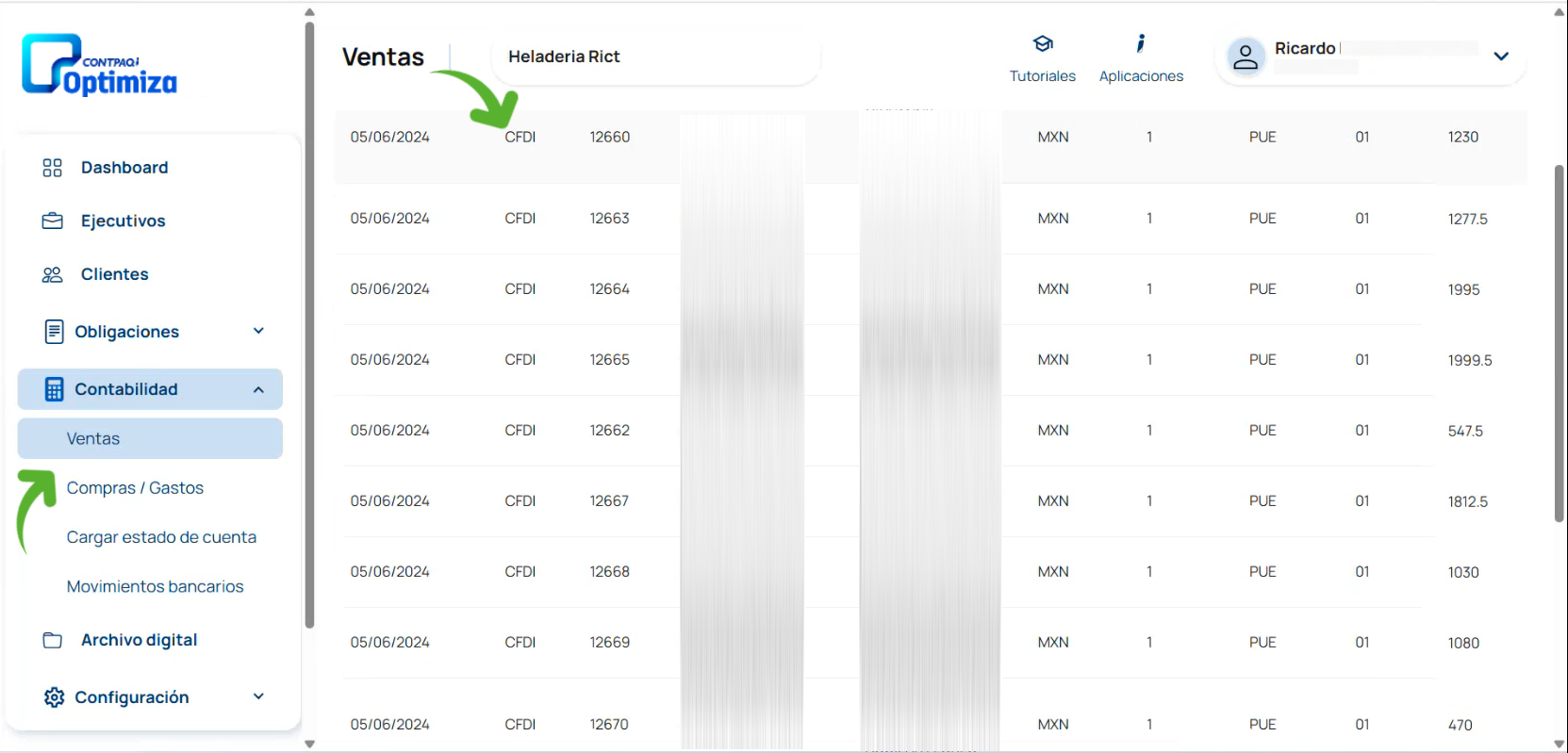Expand the Configuración submenu chevron
Viewport: 1568px width, 753px height.
(258, 696)
